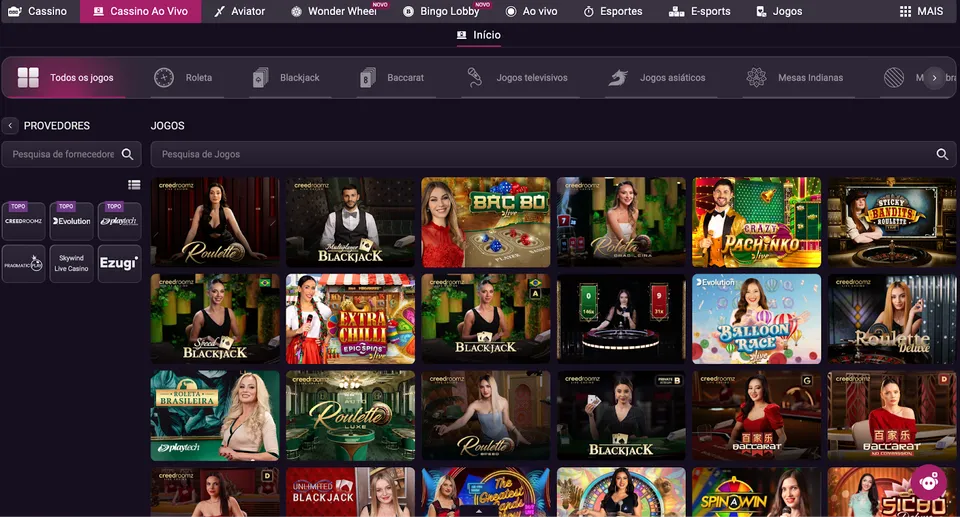The image size is (960, 517).
Task: Open Sic Bo Deluxe game
Action: pos(891,492)
